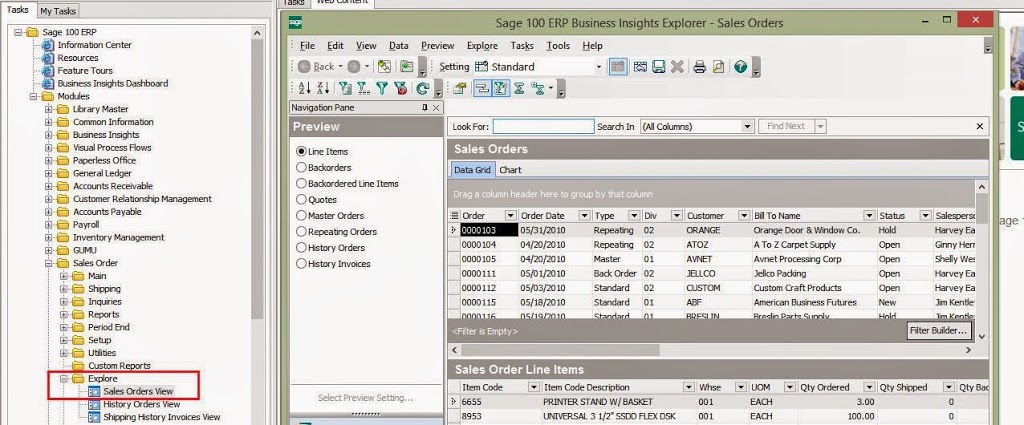Select the Quotes radio button

(301, 199)
